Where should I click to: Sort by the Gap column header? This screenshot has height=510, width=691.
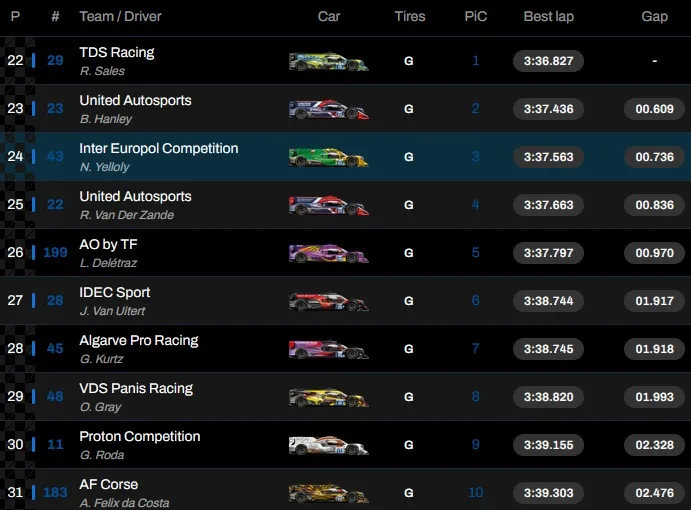[655, 16]
